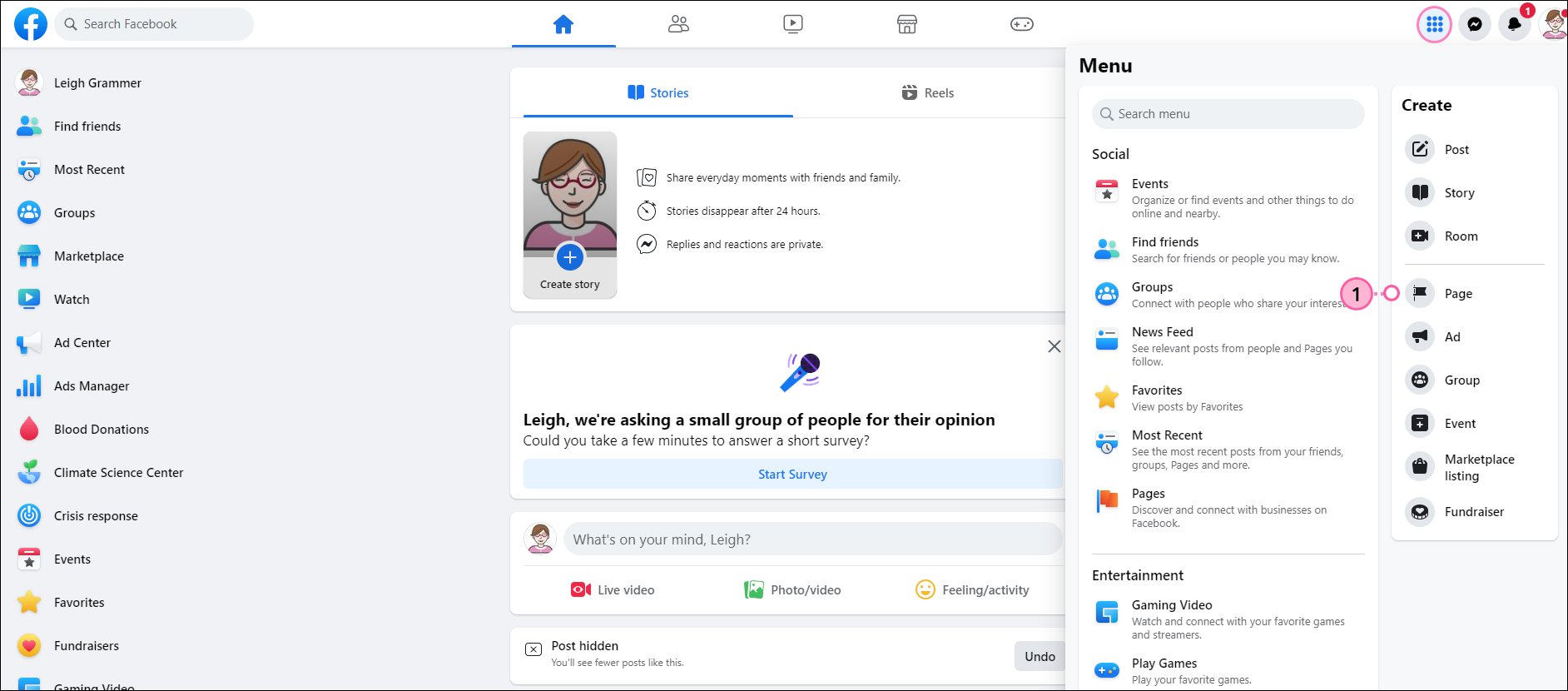
Task: Click the plus icon on Create story
Action: click(x=570, y=258)
